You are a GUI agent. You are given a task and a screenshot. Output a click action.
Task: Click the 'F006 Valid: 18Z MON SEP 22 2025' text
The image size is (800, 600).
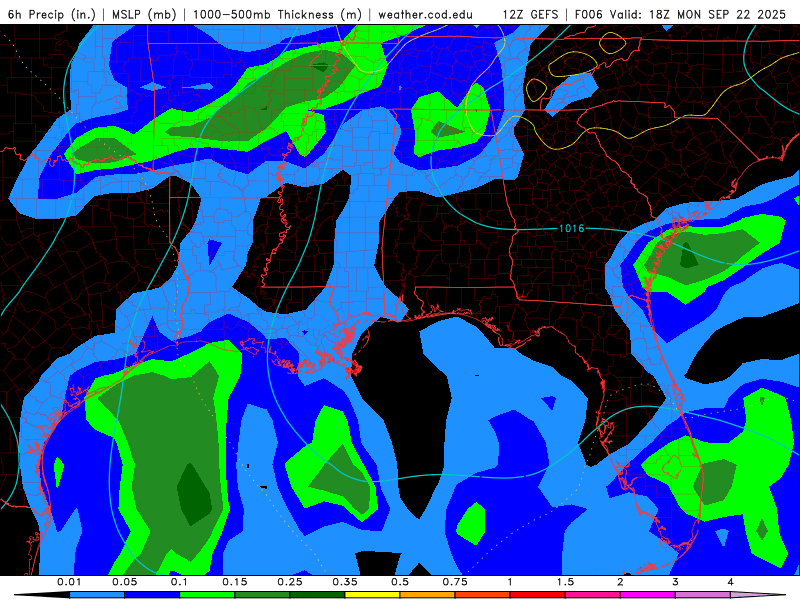(x=680, y=14)
